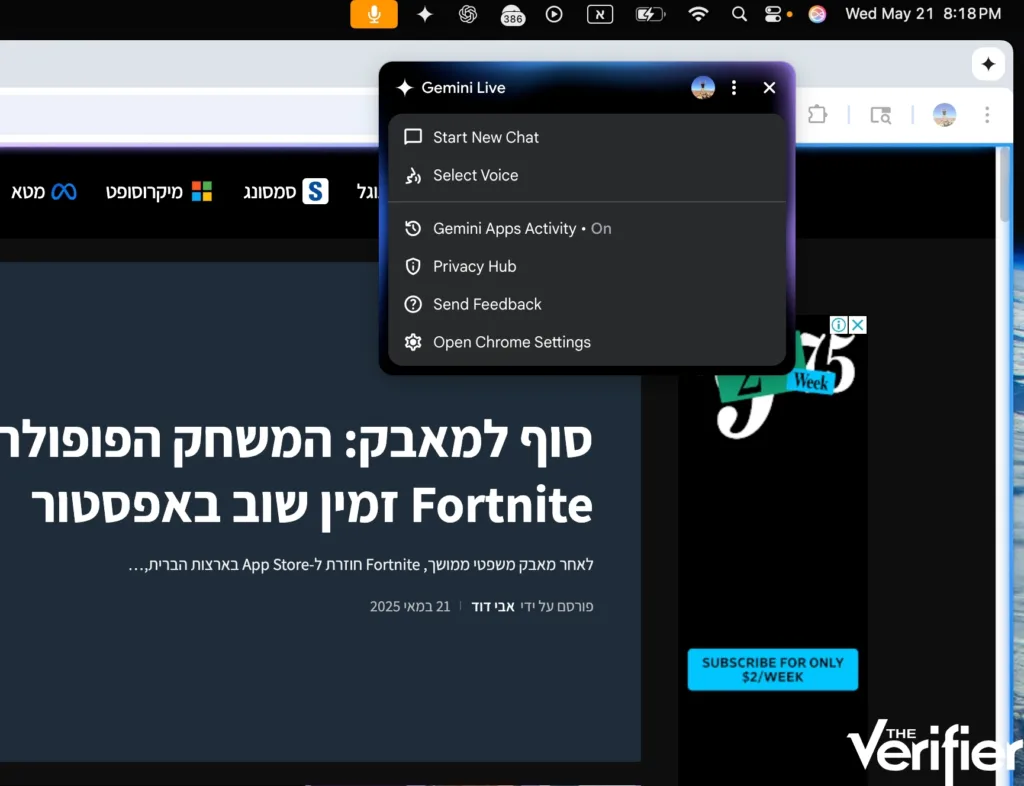Click the date 21 במאי 2025

[410, 606]
